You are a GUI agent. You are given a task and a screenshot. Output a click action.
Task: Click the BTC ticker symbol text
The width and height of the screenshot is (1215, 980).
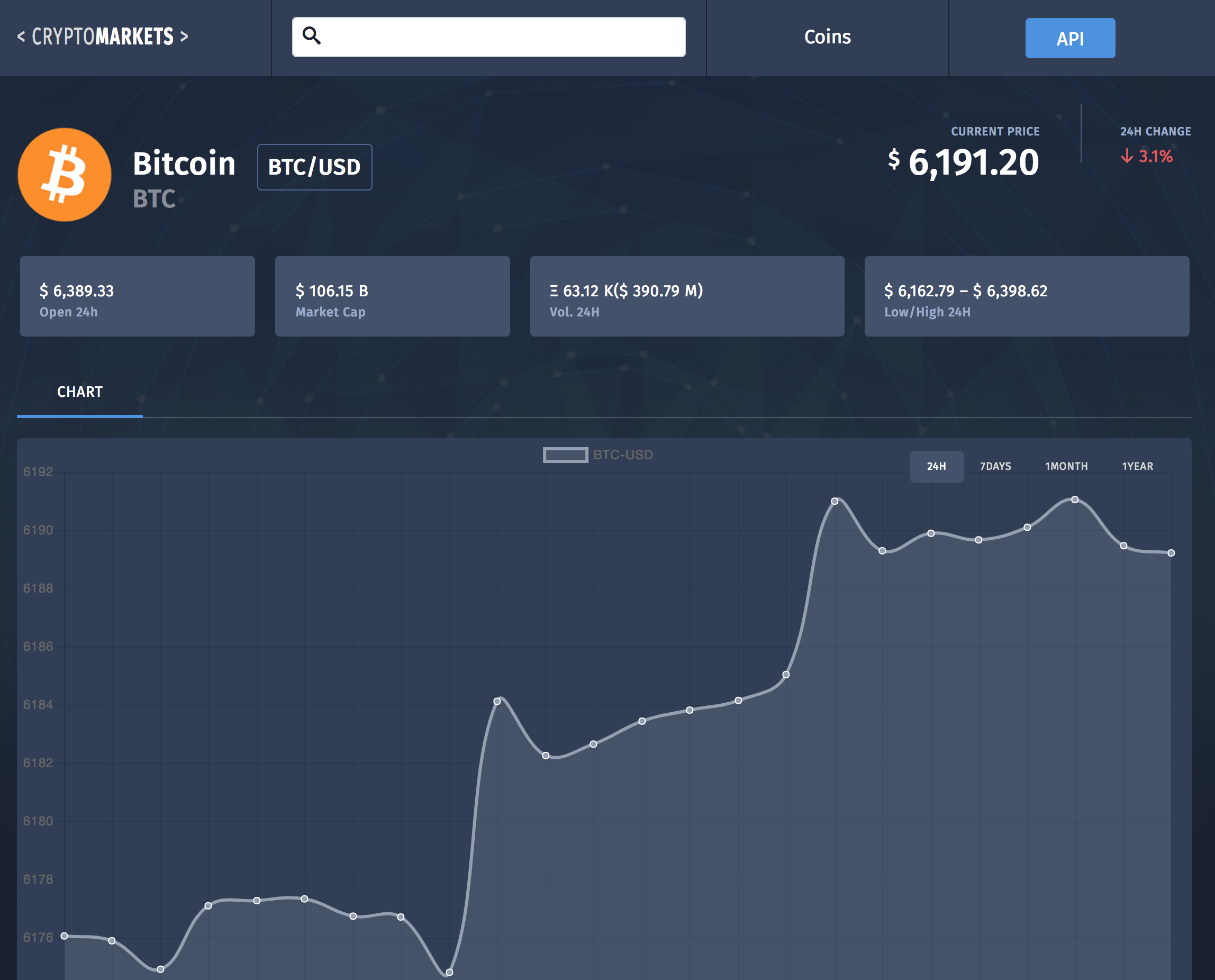pos(154,199)
